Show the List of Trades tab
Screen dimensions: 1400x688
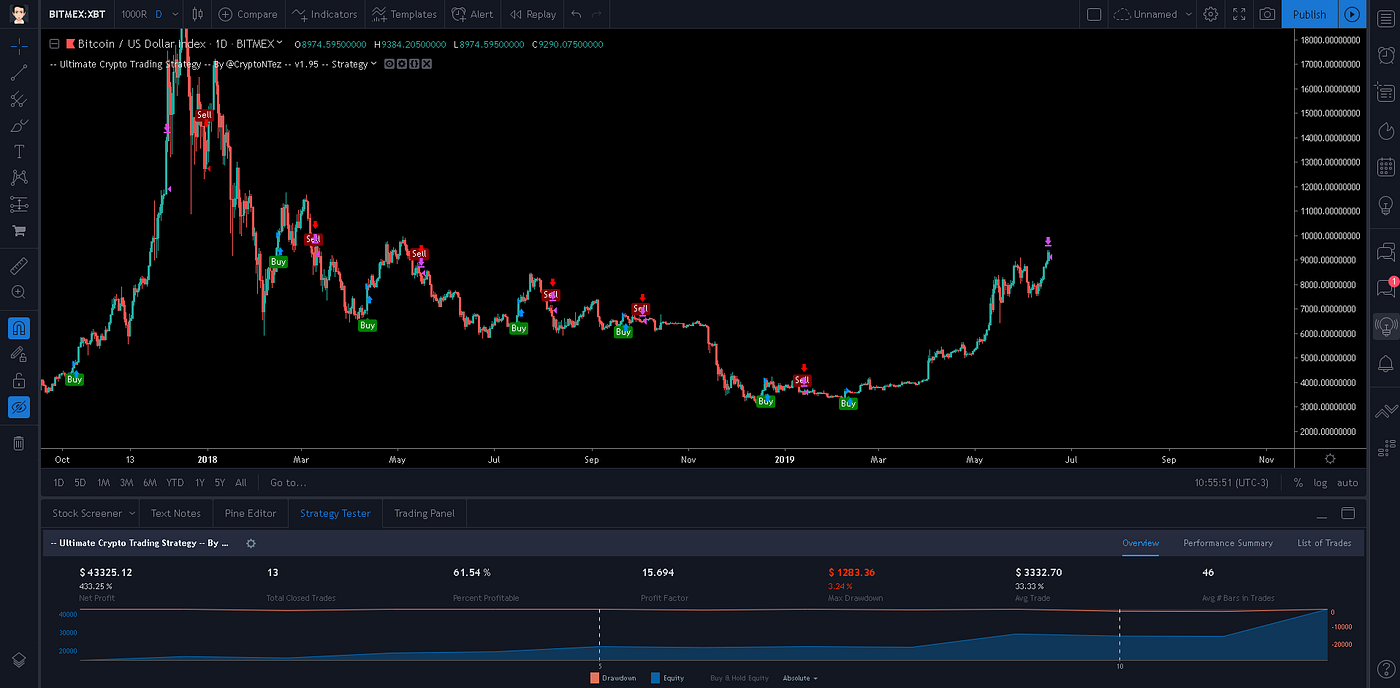pyautogui.click(x=1324, y=543)
